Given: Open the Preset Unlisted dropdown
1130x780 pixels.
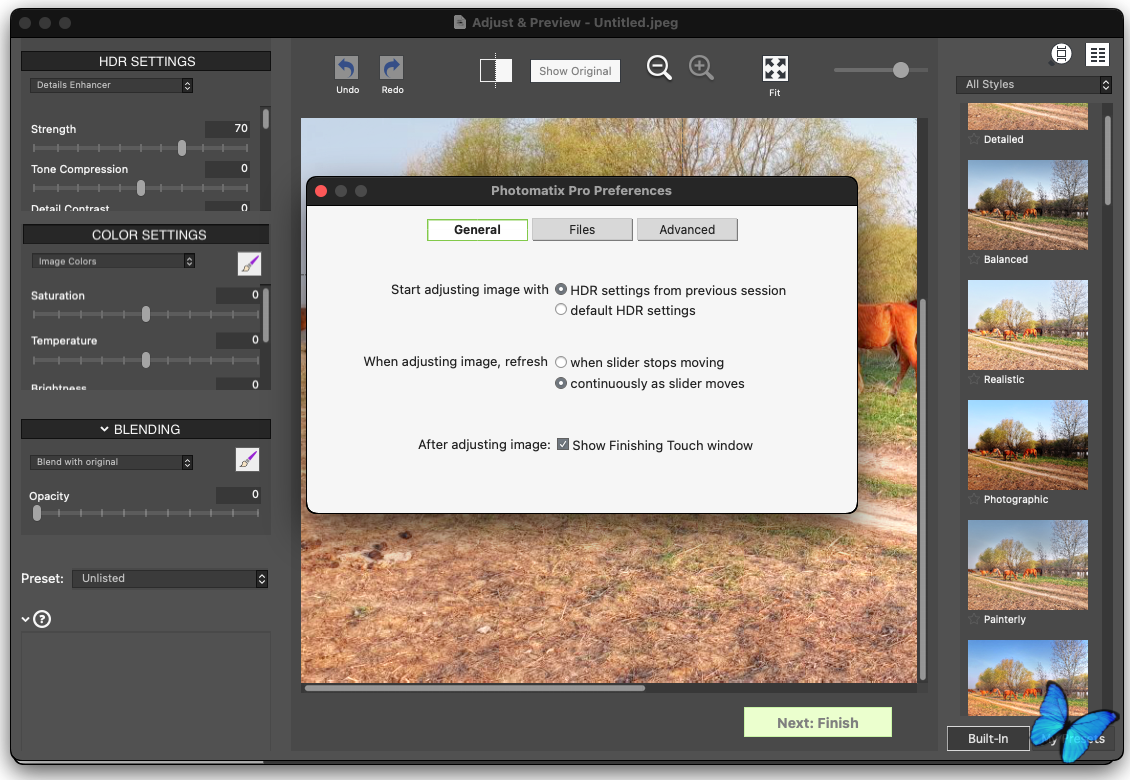Looking at the screenshot, I should (170, 578).
